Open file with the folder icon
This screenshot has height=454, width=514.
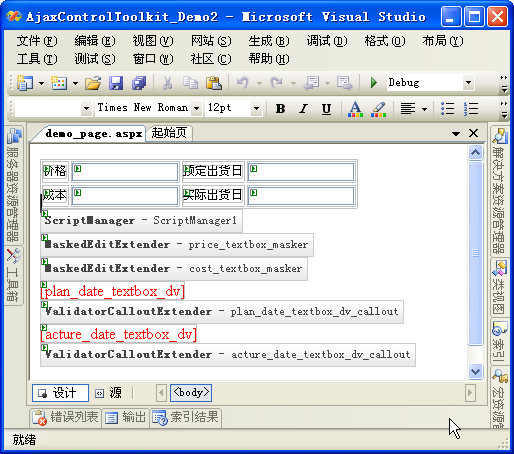pos(93,83)
